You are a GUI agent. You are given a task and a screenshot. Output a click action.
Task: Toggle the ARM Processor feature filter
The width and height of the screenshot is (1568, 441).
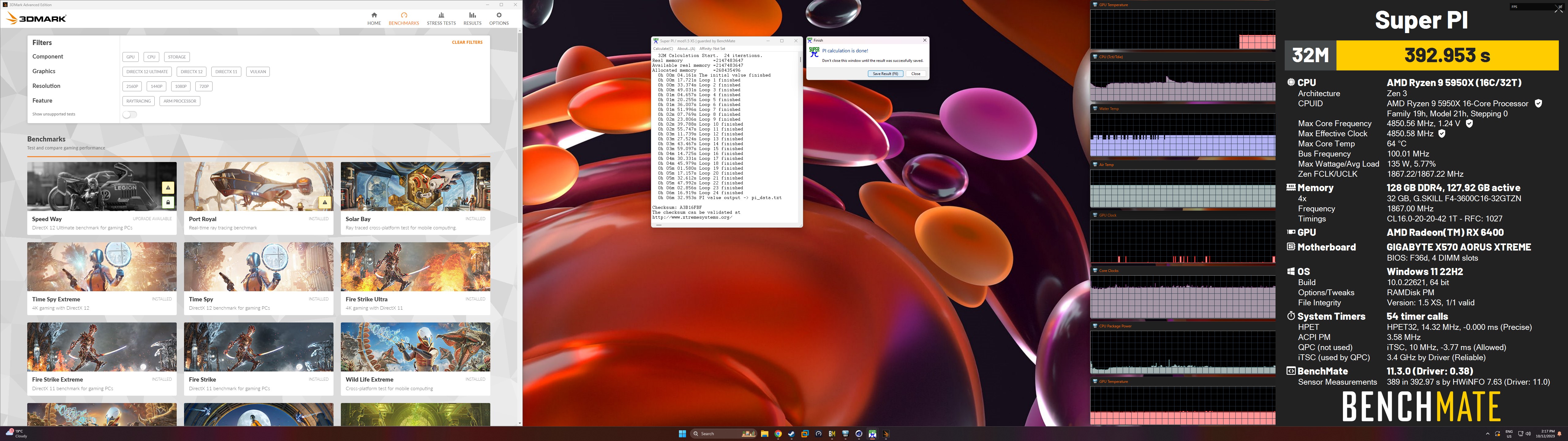(x=180, y=101)
